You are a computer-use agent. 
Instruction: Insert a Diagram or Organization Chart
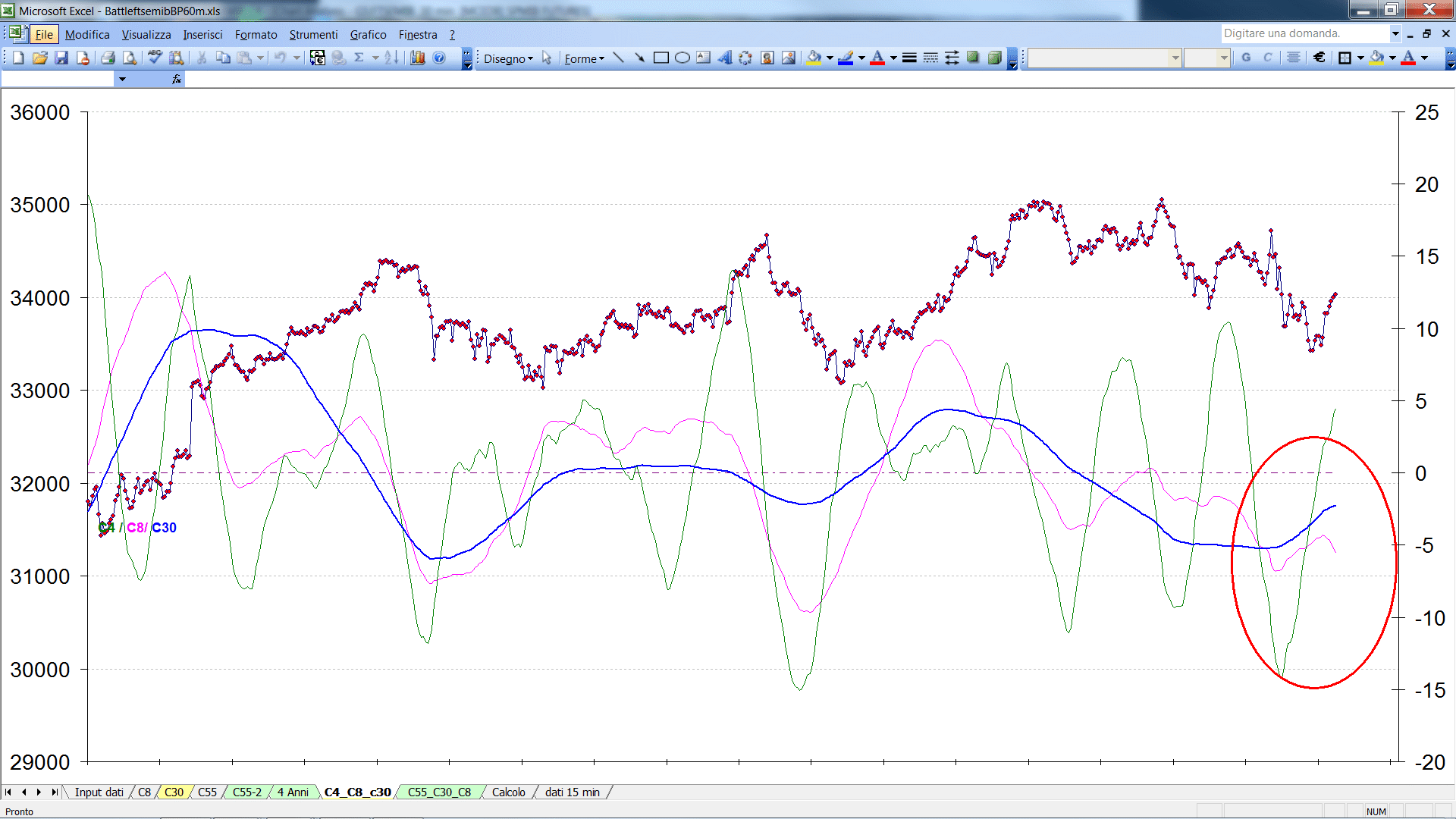745,58
